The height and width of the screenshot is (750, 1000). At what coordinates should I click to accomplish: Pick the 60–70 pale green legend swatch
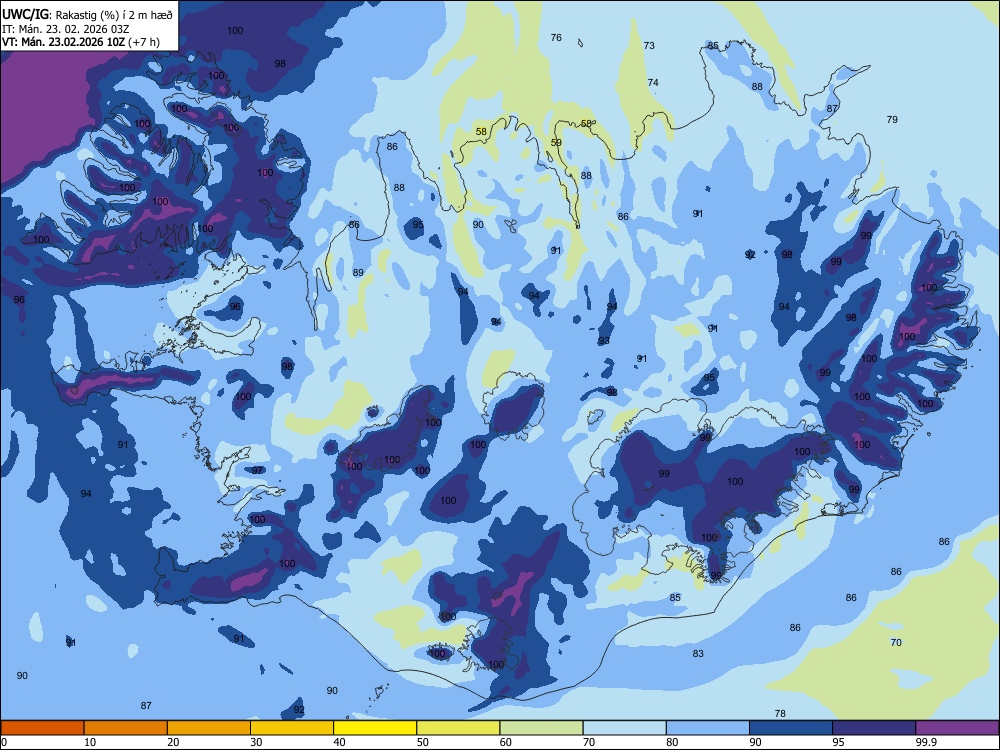(x=541, y=728)
